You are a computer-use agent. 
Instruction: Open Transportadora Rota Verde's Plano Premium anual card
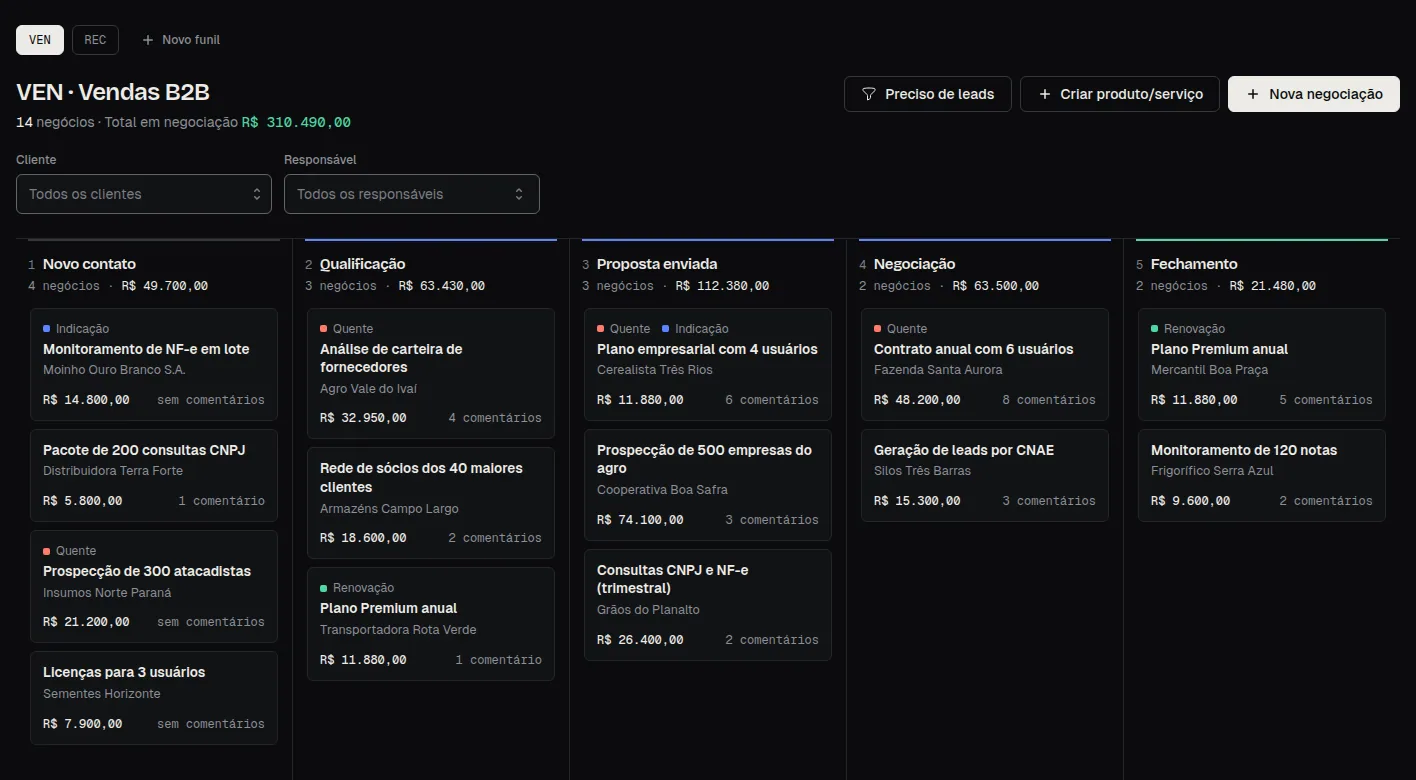(x=431, y=624)
